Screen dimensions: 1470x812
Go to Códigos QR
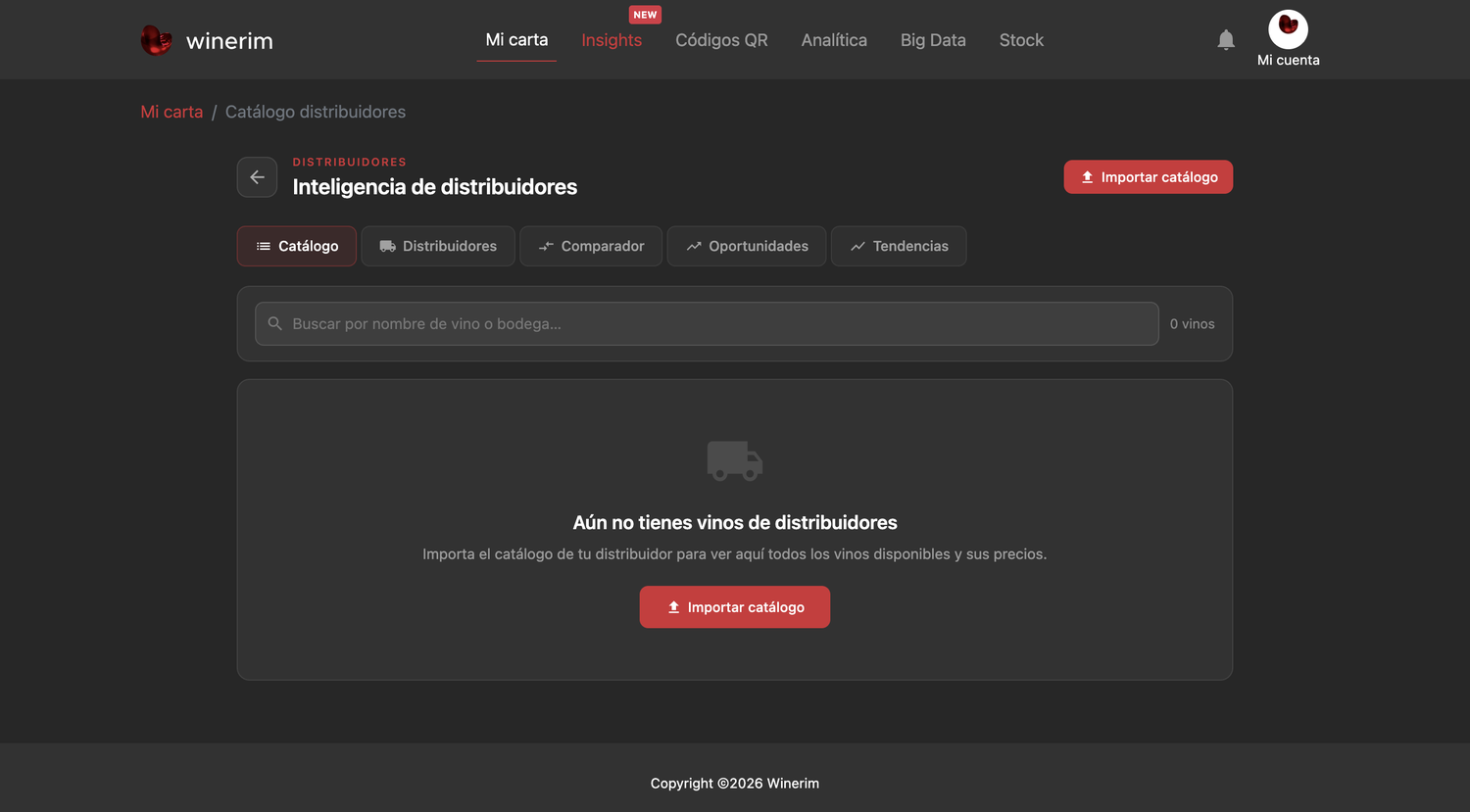point(721,40)
